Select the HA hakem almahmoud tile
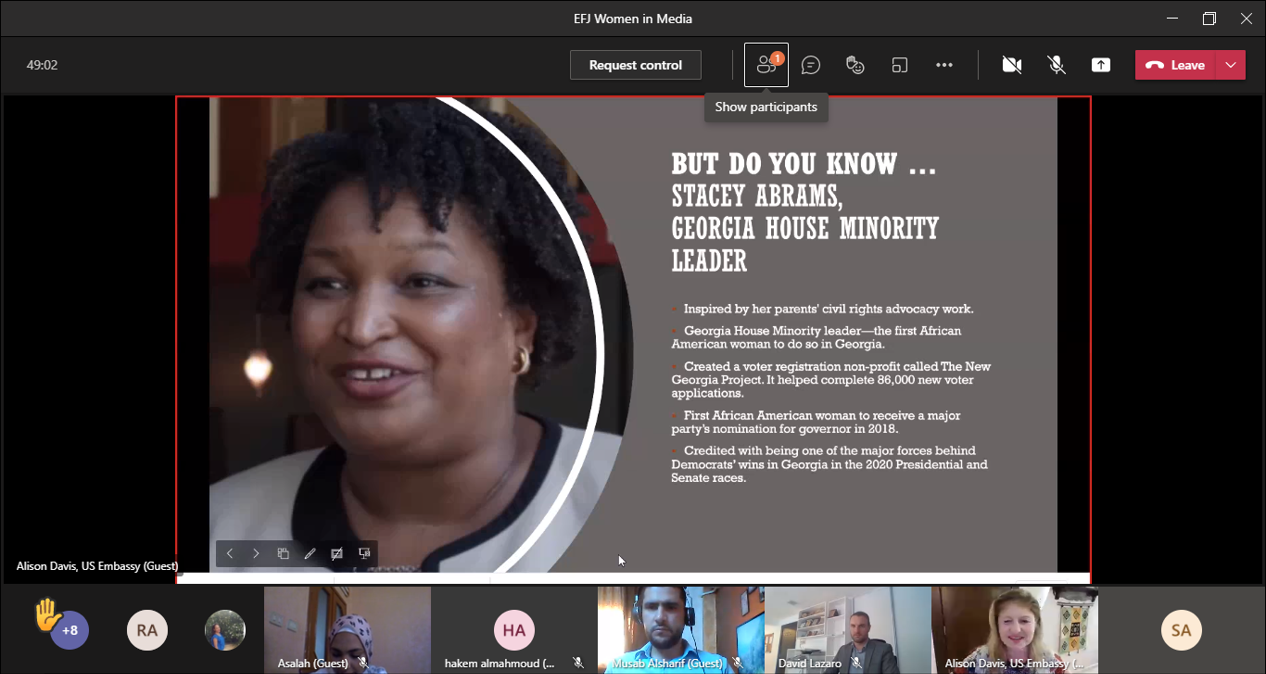 [514, 629]
